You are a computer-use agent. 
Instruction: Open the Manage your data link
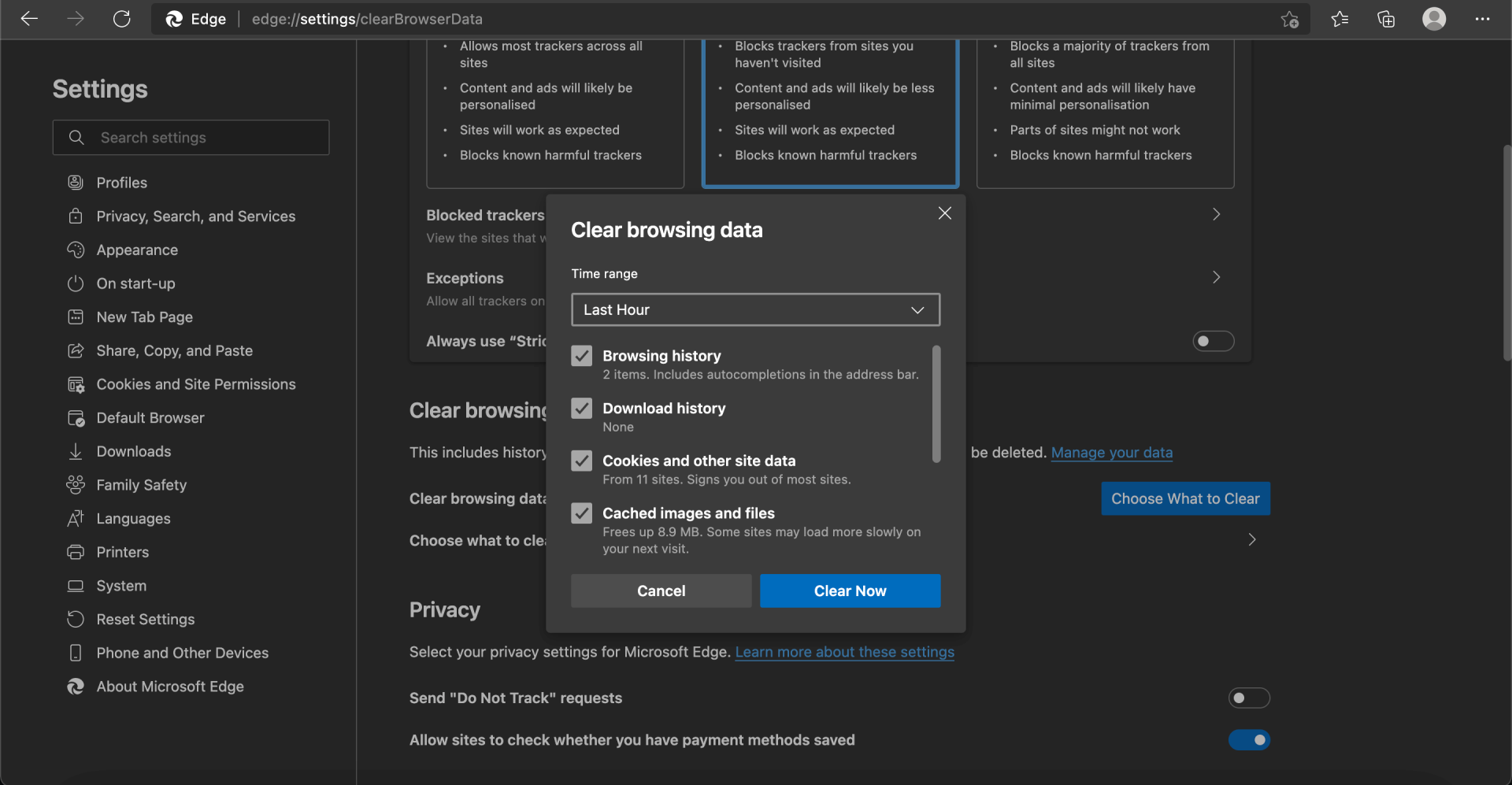point(1111,453)
